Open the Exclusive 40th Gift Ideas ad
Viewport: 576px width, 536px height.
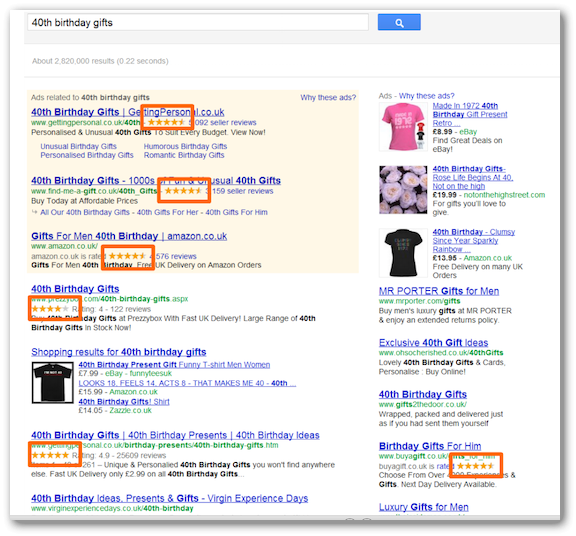tap(433, 342)
